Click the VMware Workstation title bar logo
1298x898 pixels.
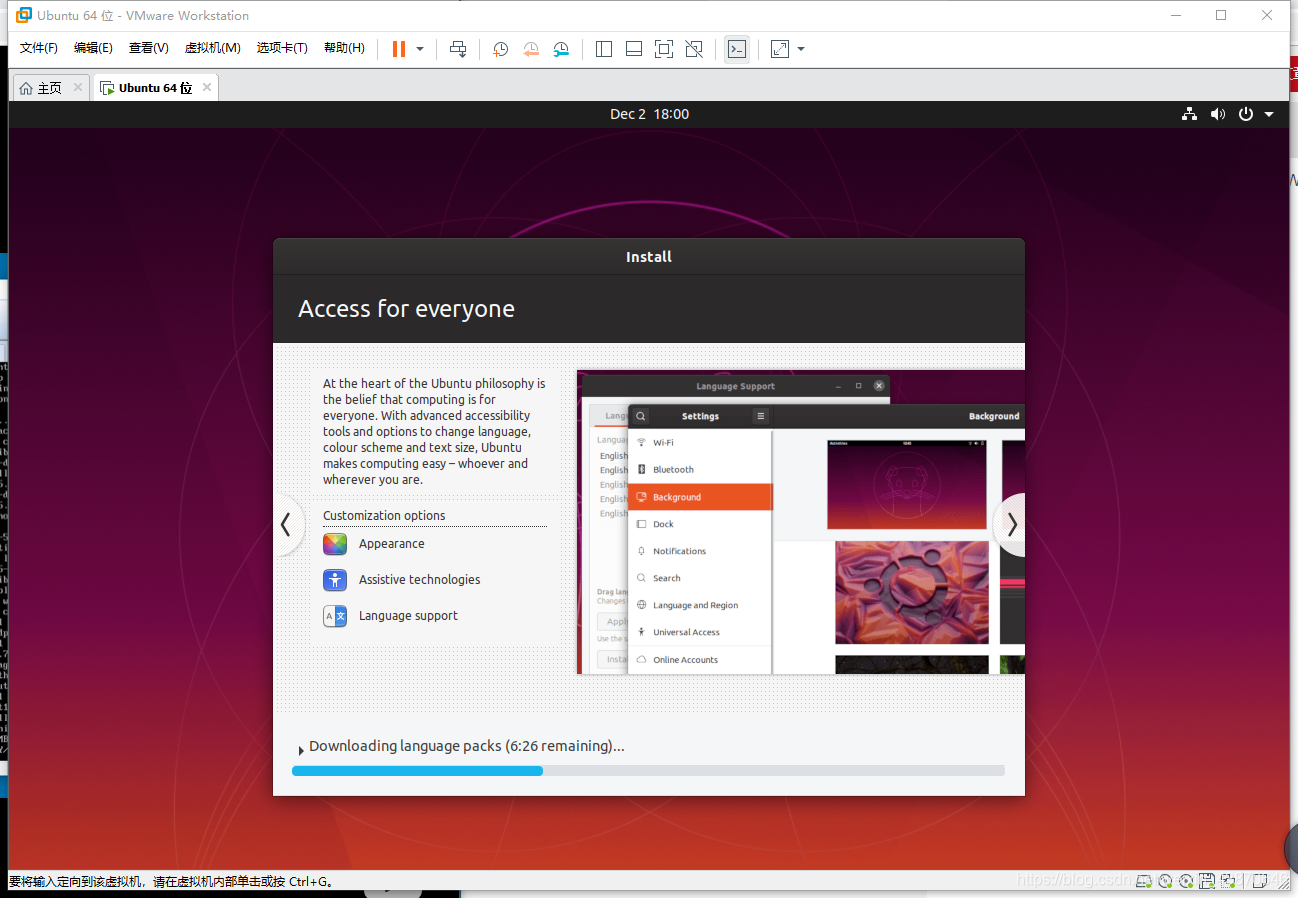[23, 15]
